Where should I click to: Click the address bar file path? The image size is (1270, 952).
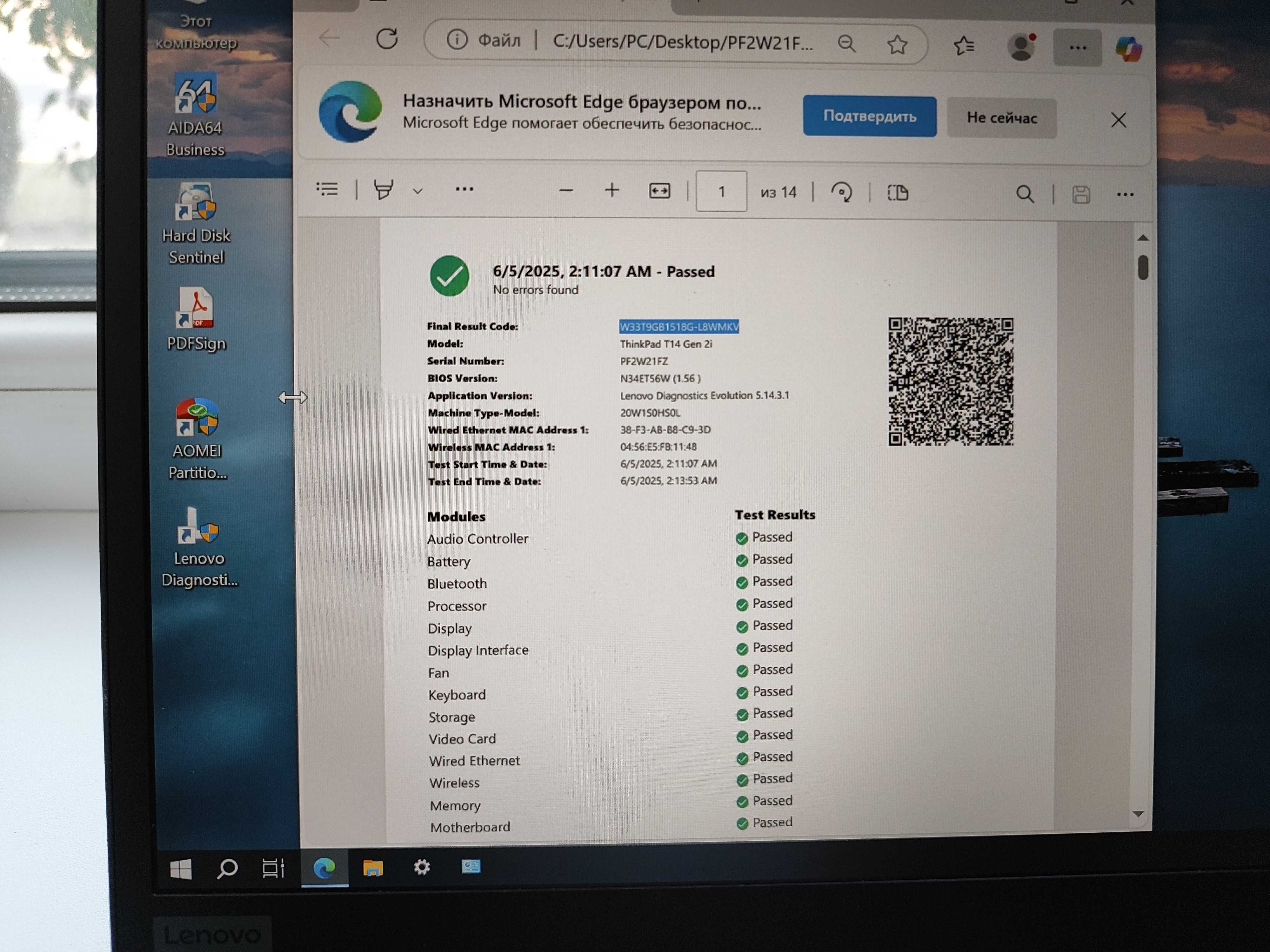point(683,42)
